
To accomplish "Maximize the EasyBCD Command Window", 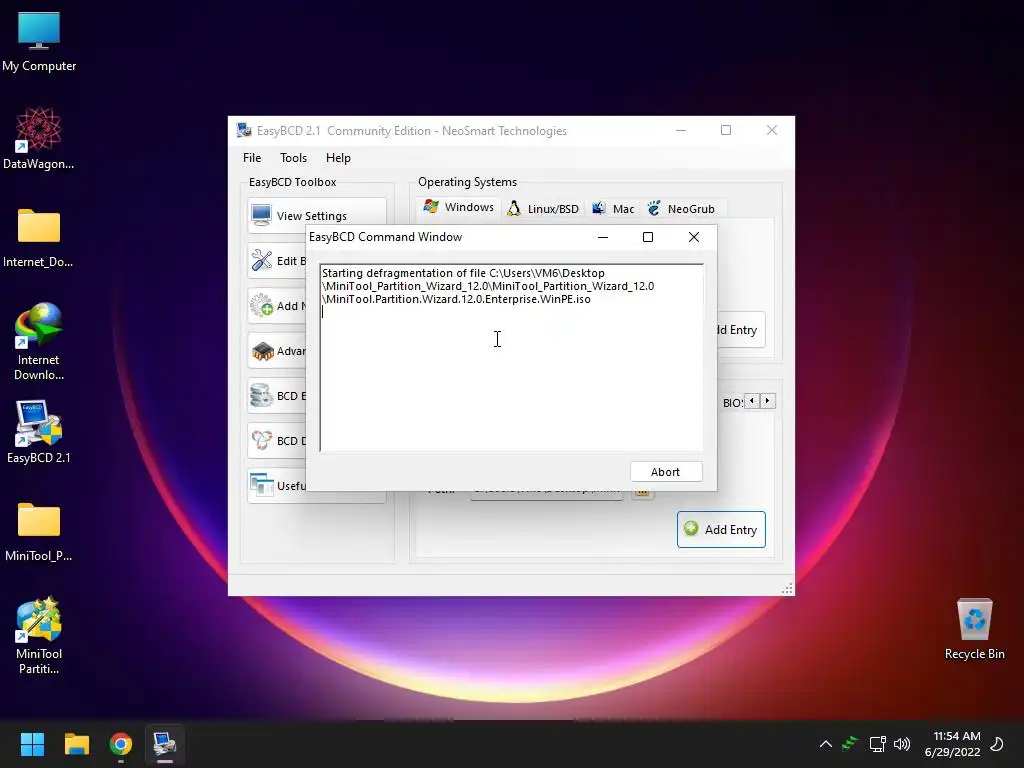I will [648, 237].
